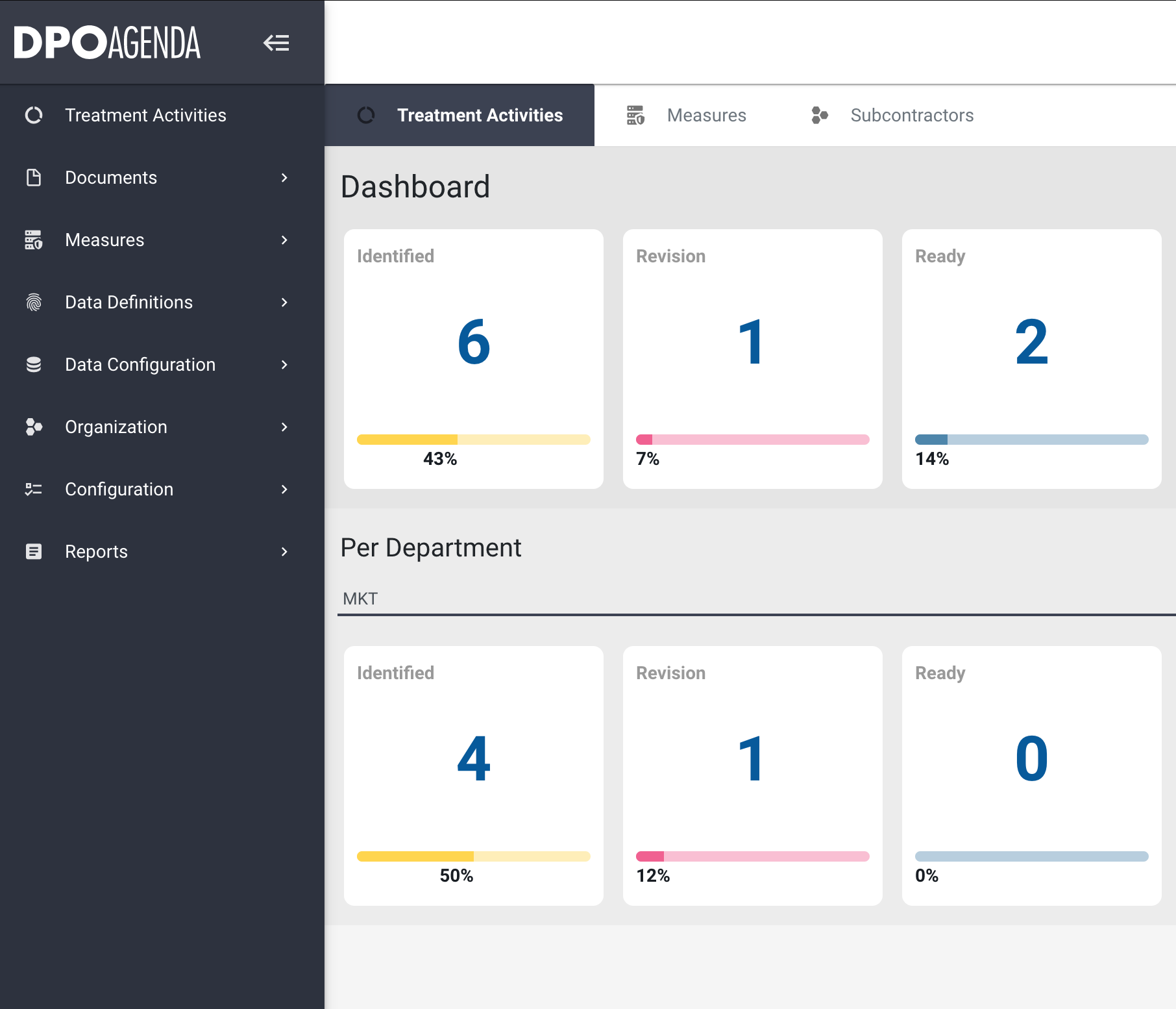This screenshot has width=1176, height=1009.
Task: Click the Reports icon in sidebar
Action: [33, 551]
